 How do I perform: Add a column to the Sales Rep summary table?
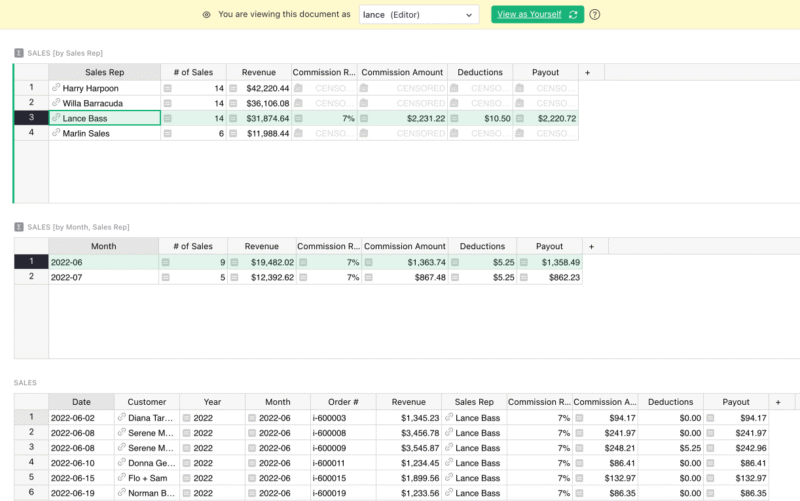click(x=587, y=72)
